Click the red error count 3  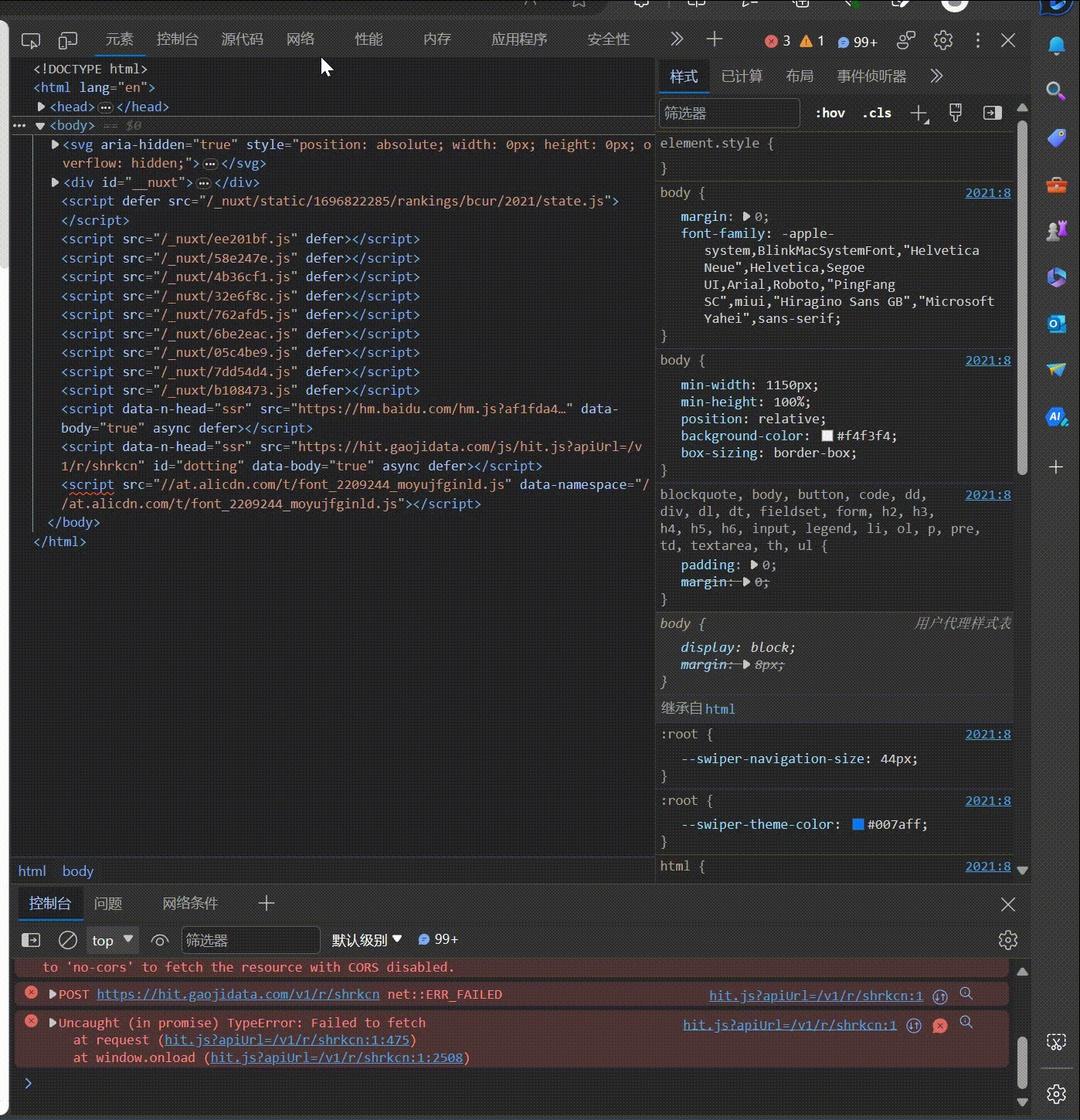point(777,41)
